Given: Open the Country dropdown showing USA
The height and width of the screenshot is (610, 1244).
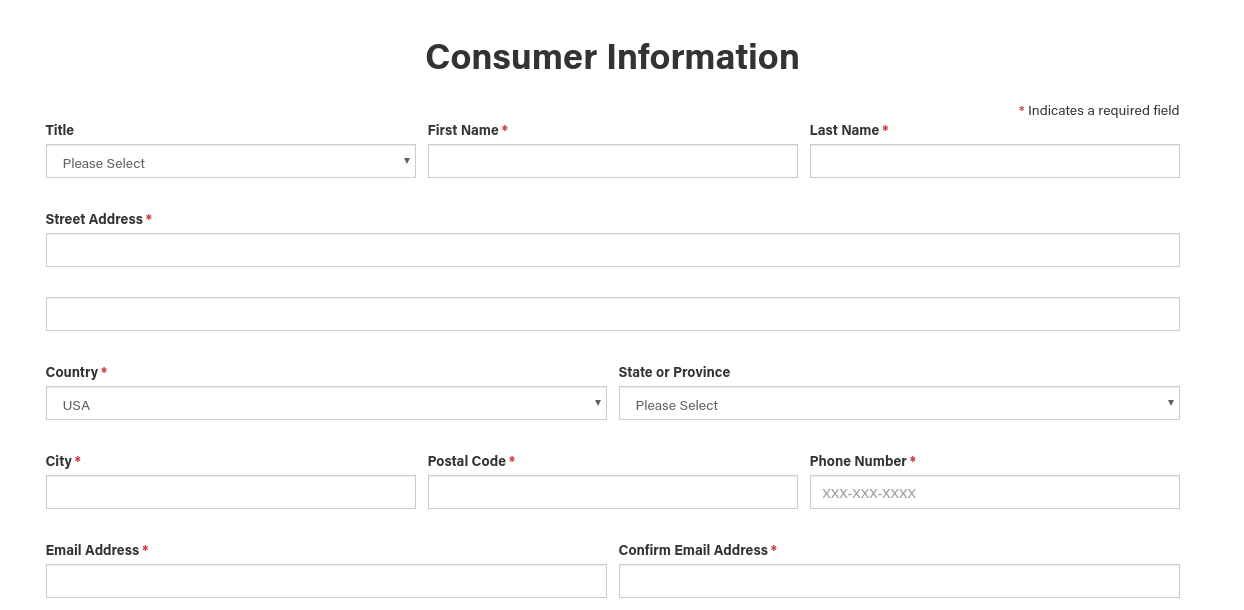Looking at the screenshot, I should tap(325, 404).
